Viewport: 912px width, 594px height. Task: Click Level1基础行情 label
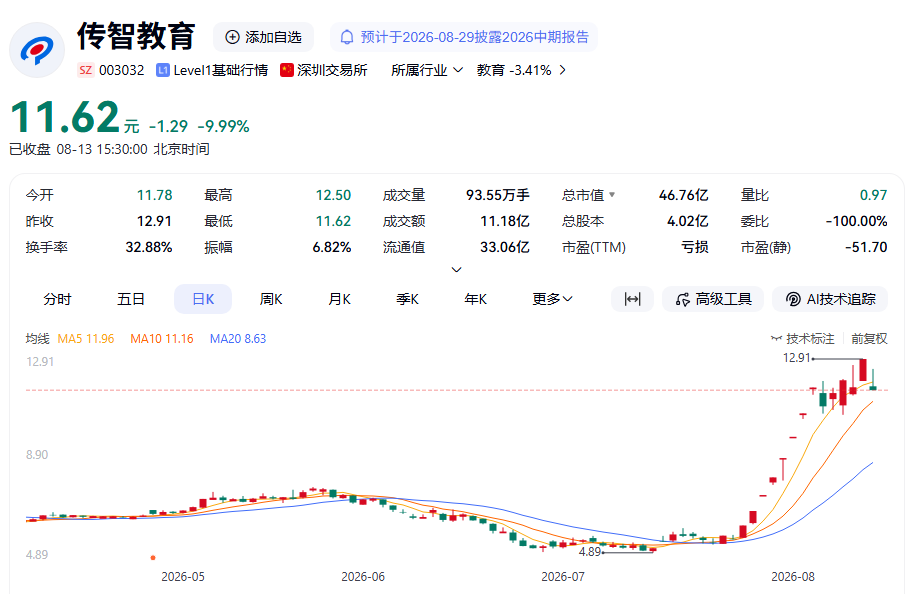(220, 70)
